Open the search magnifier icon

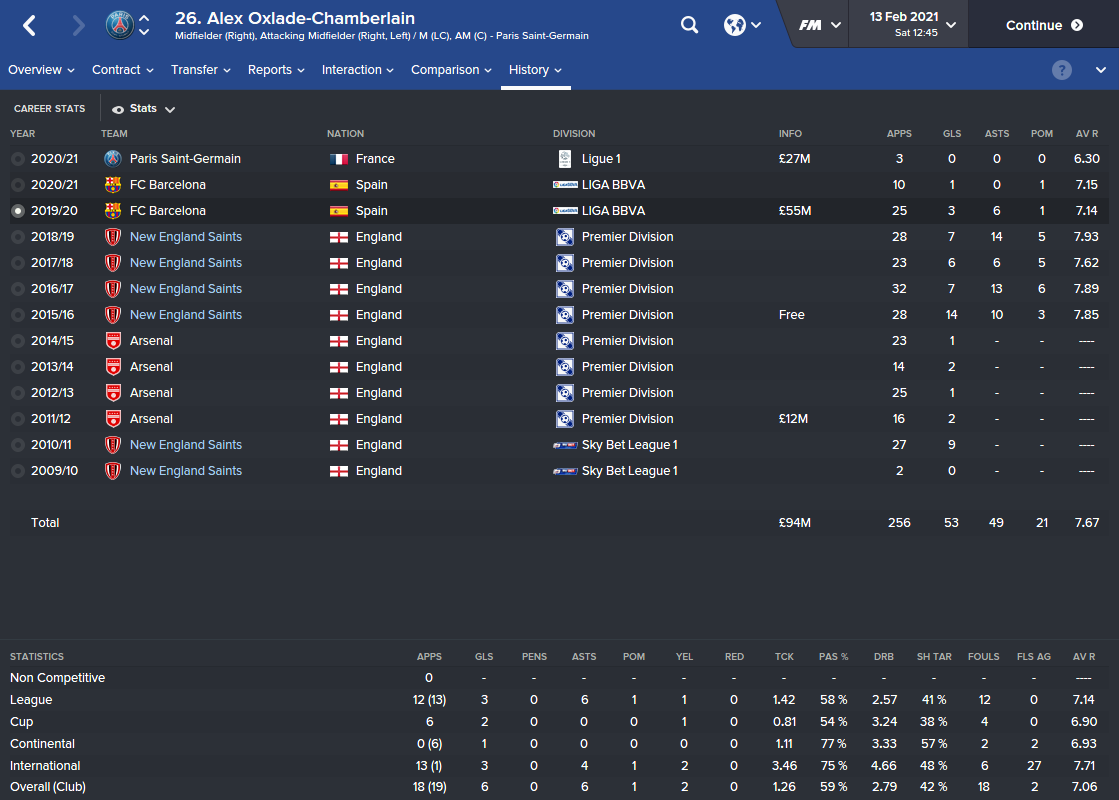tap(689, 25)
